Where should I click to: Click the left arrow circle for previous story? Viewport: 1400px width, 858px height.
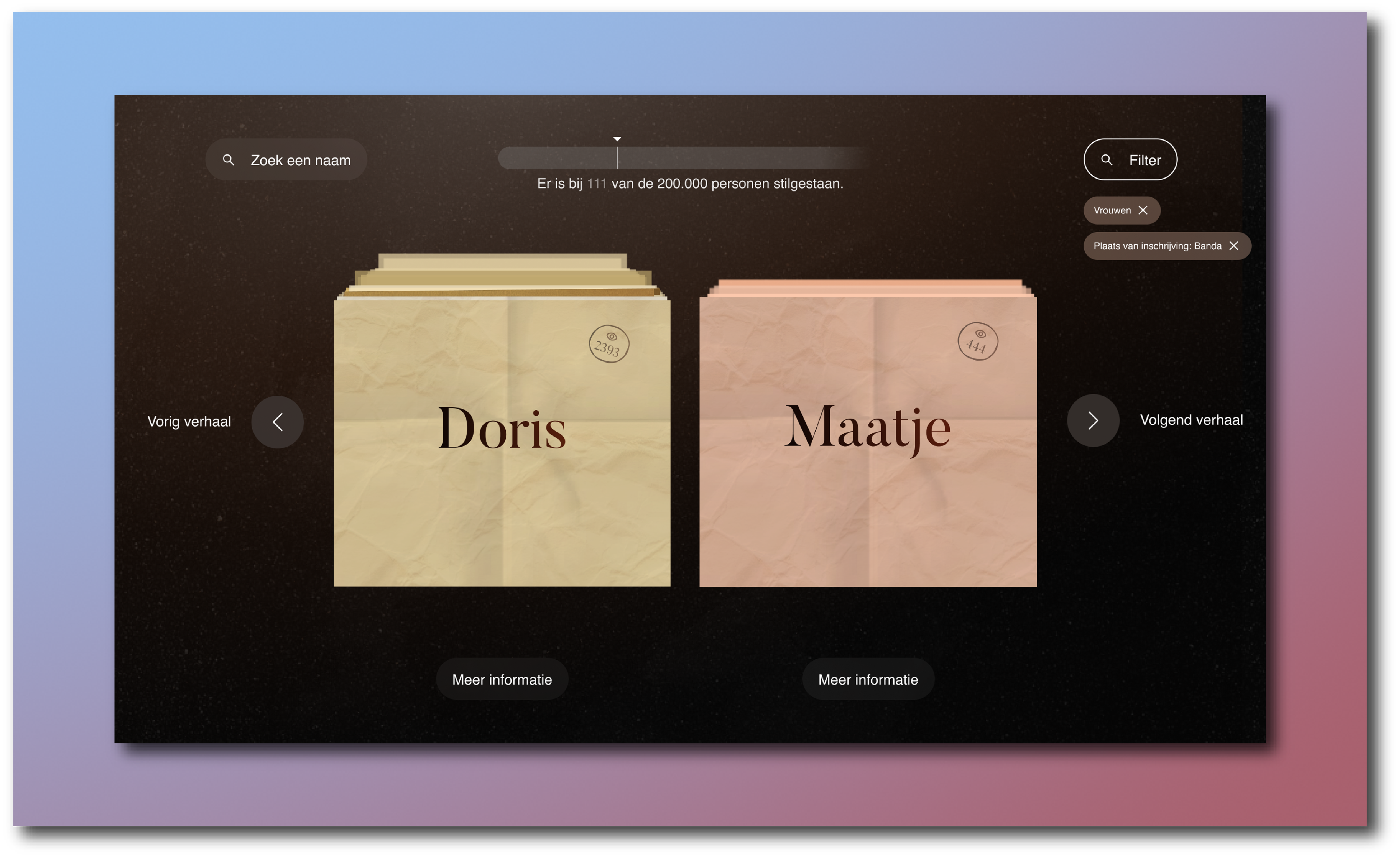click(277, 422)
